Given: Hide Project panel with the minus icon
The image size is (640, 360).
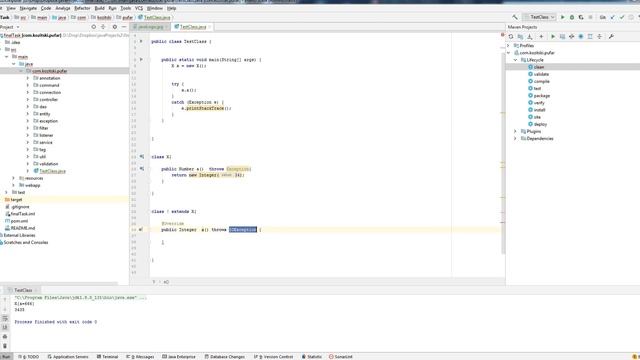Looking at the screenshot, I should click(124, 27).
